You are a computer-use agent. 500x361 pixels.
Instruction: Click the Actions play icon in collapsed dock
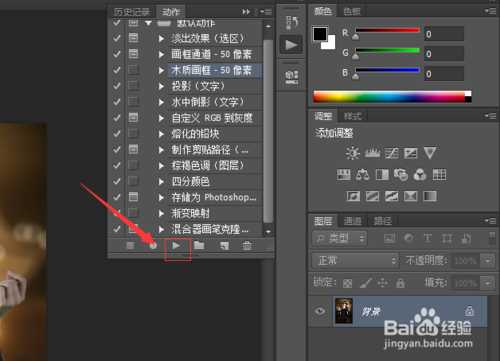pyautogui.click(x=291, y=45)
